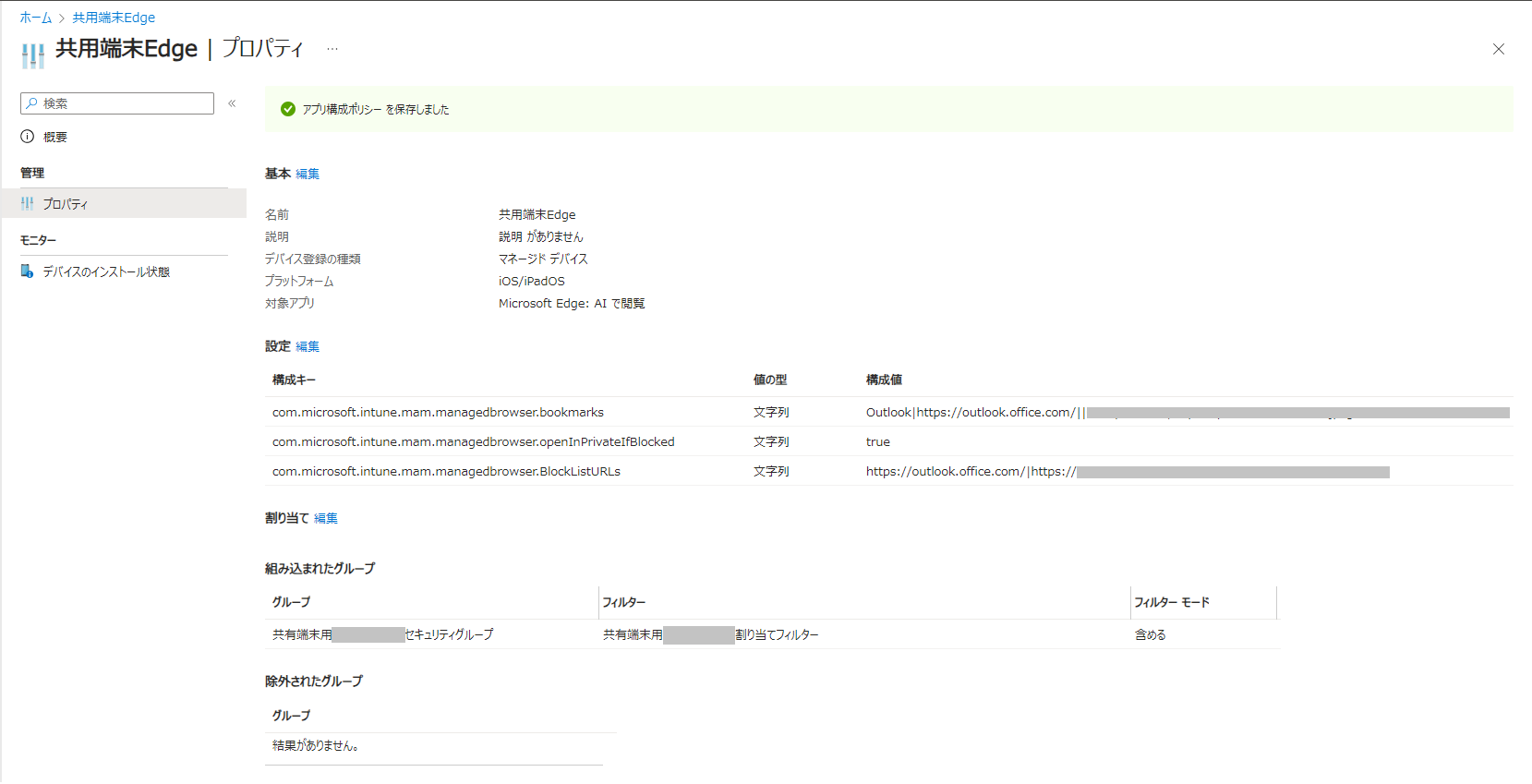Viewport: 1532px width, 784px height.
Task: Click the green success checkmark icon
Action: (x=288, y=109)
